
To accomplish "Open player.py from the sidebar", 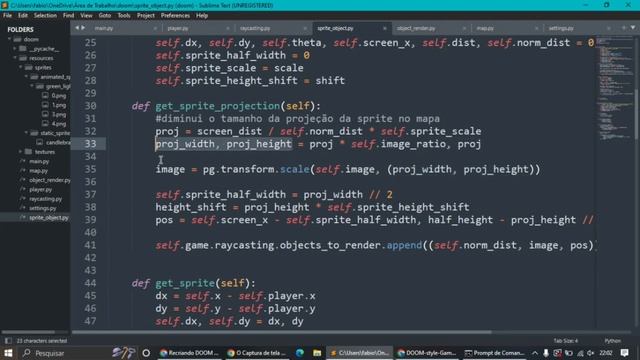I will (40, 189).
